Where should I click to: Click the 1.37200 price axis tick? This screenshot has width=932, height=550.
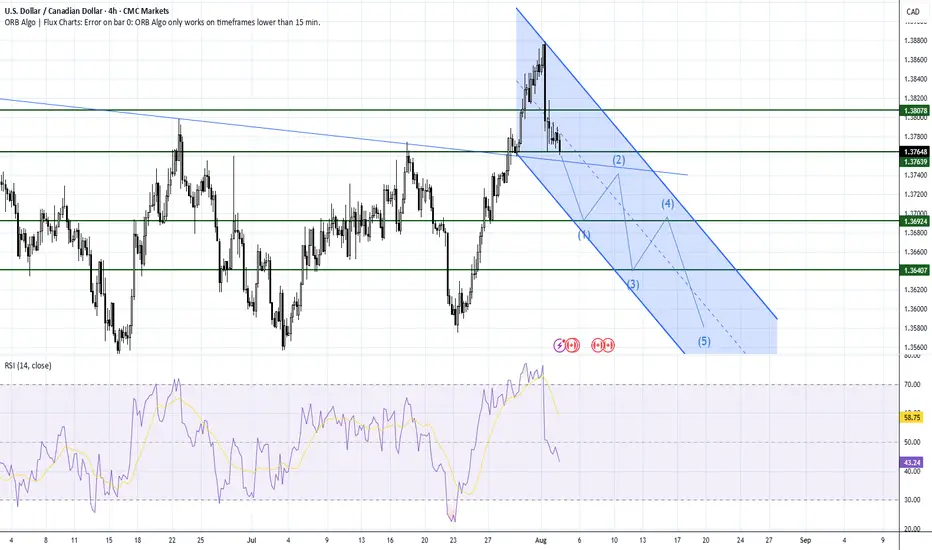coord(915,194)
